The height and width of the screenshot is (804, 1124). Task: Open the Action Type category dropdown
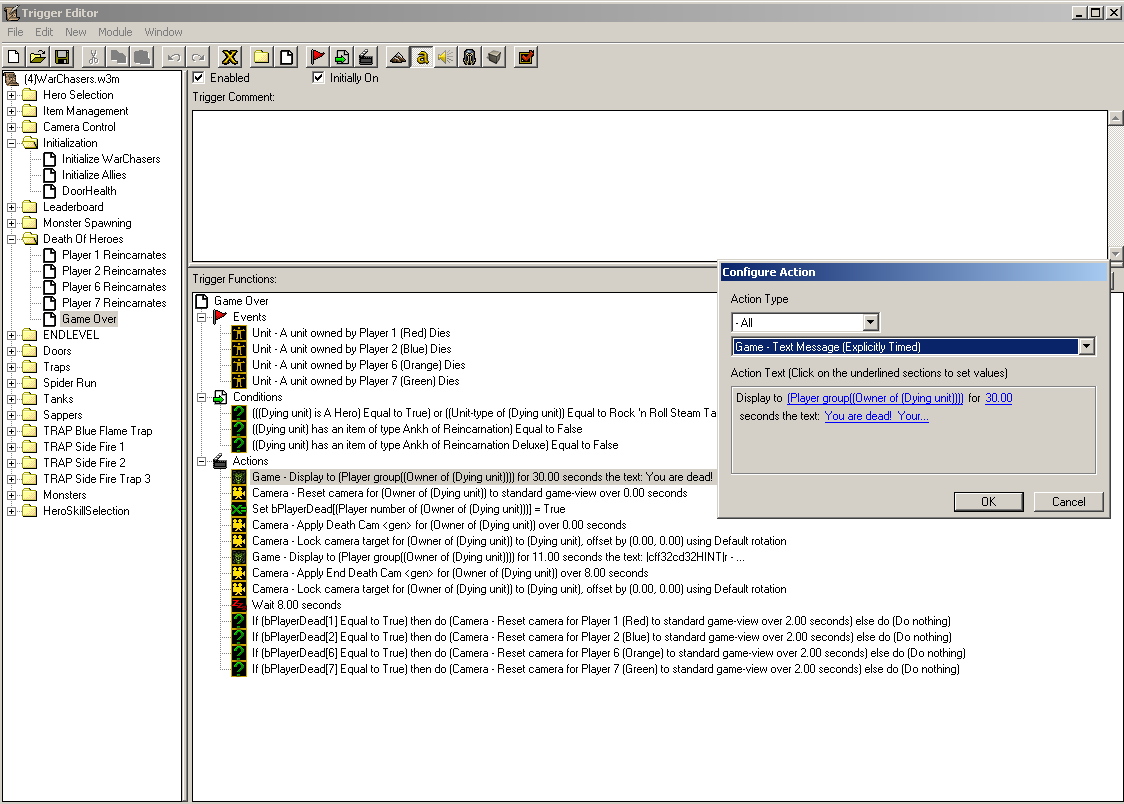870,322
